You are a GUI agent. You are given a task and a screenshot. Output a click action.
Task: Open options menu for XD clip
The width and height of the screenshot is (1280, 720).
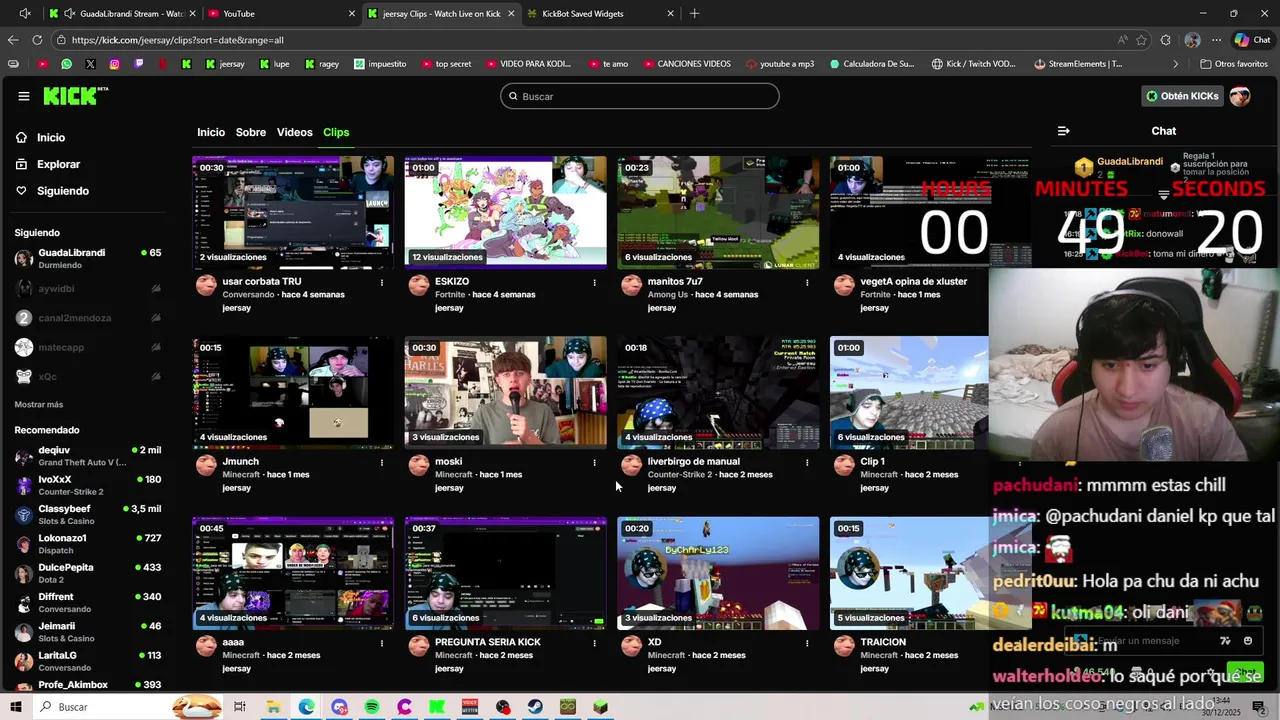[807, 644]
